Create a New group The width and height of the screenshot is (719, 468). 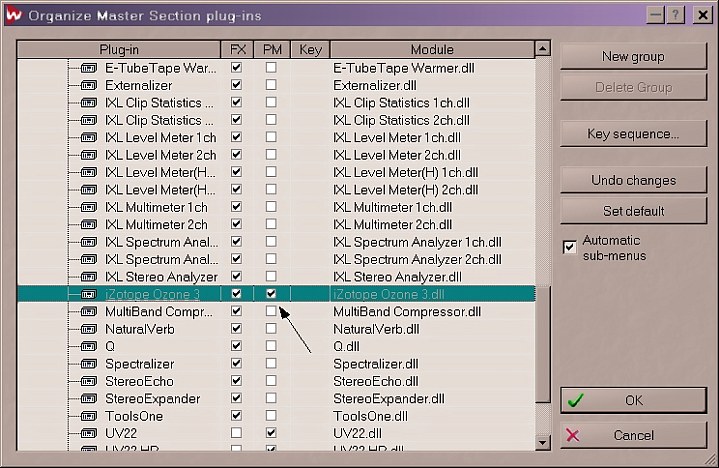pos(633,56)
